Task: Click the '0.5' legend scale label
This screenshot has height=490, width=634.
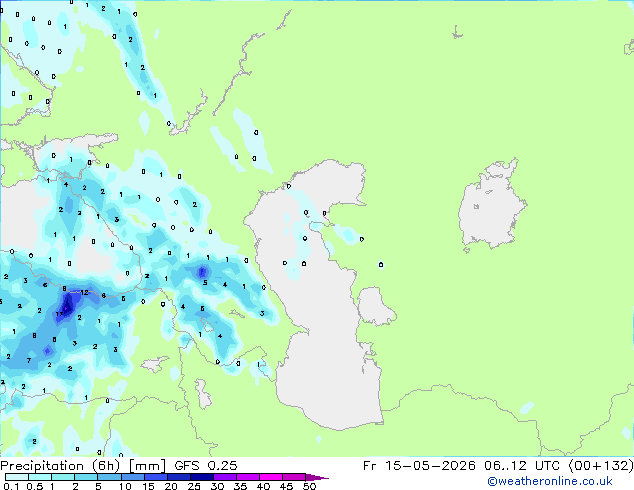Action: tap(35, 486)
